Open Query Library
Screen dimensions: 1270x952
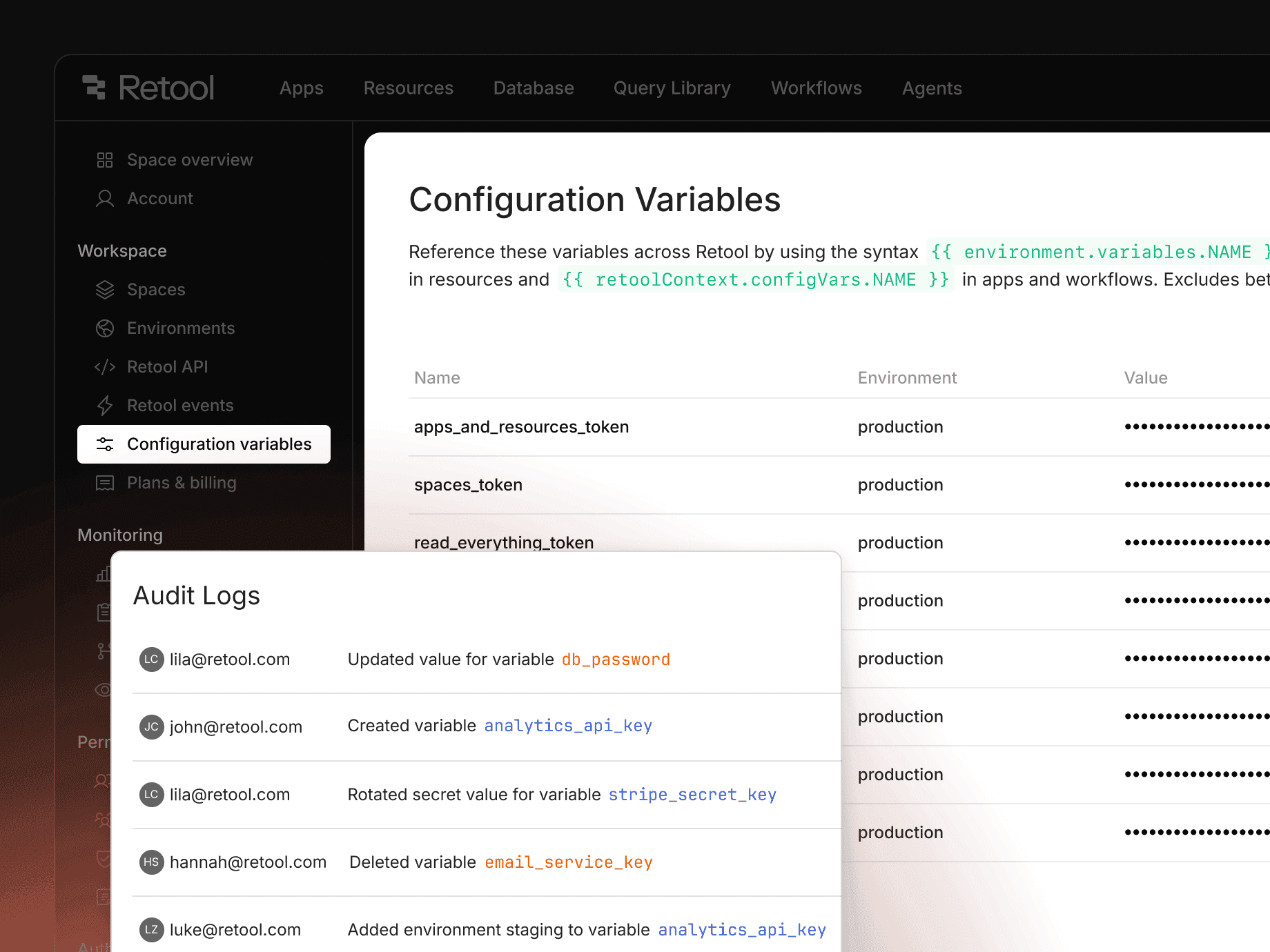[x=672, y=88]
